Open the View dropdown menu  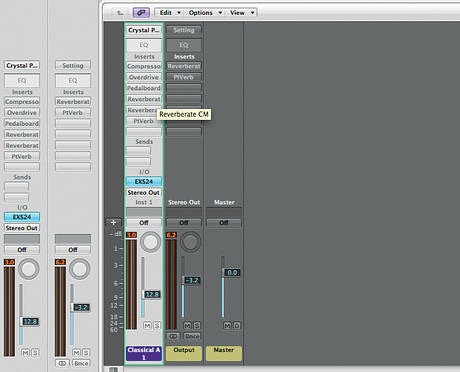242,13
